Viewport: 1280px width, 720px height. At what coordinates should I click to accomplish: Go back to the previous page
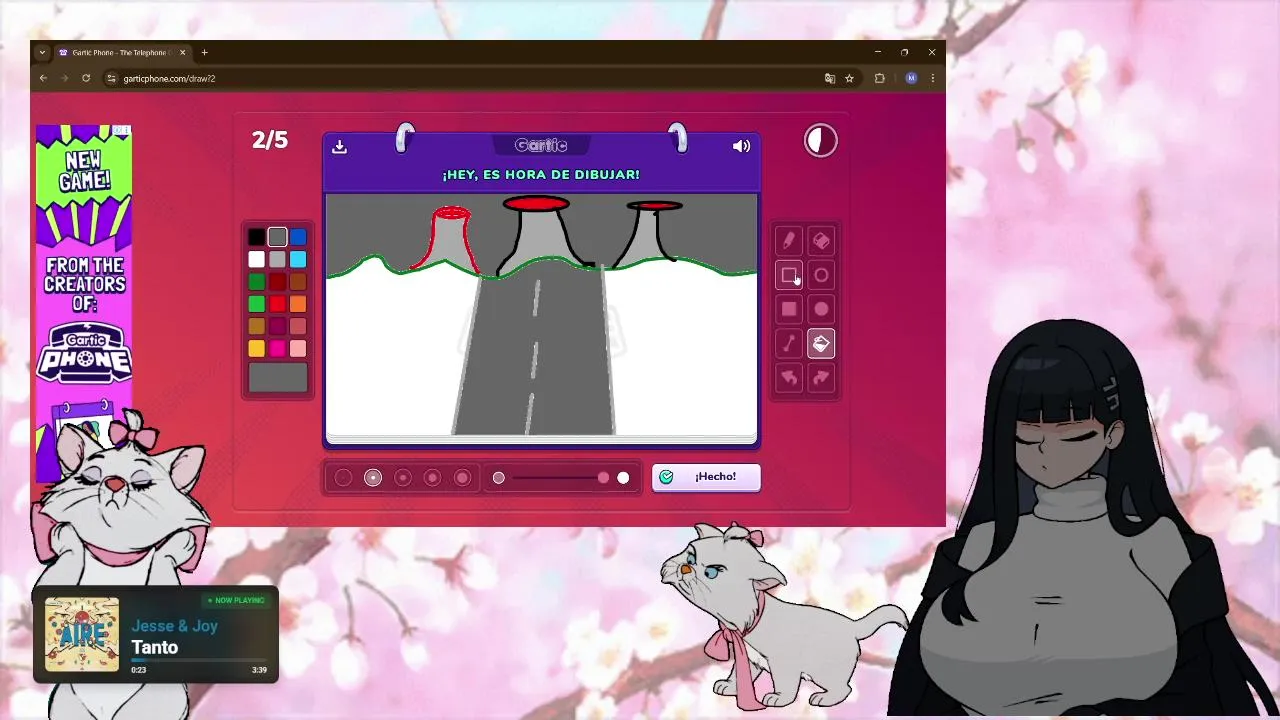[x=43, y=78]
